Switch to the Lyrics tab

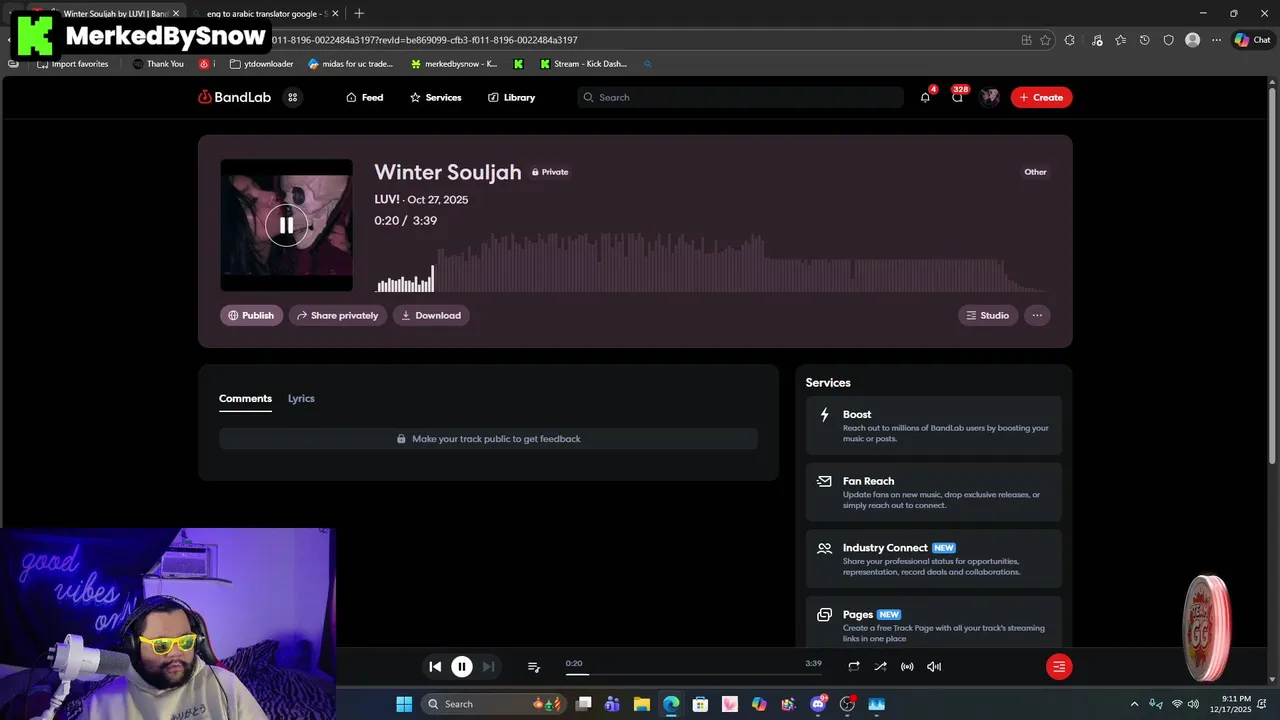301,398
